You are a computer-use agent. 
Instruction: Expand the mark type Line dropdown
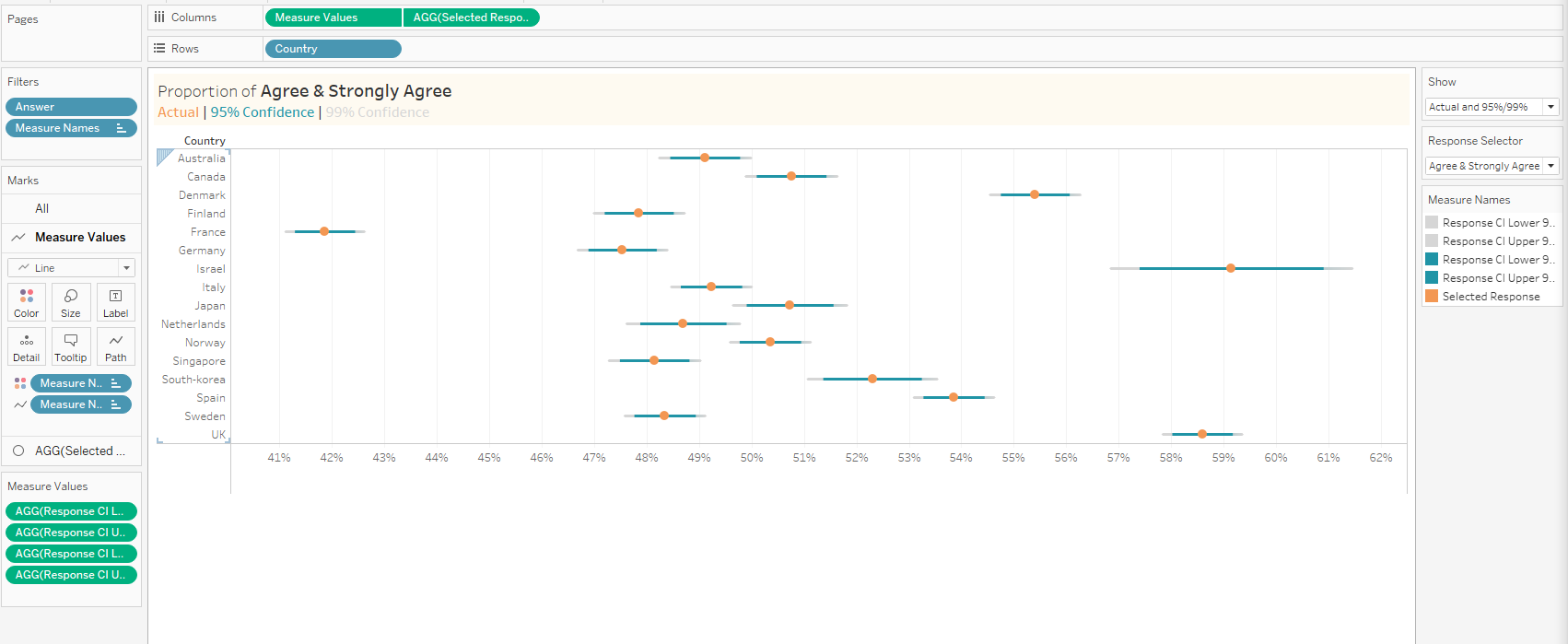click(126, 268)
